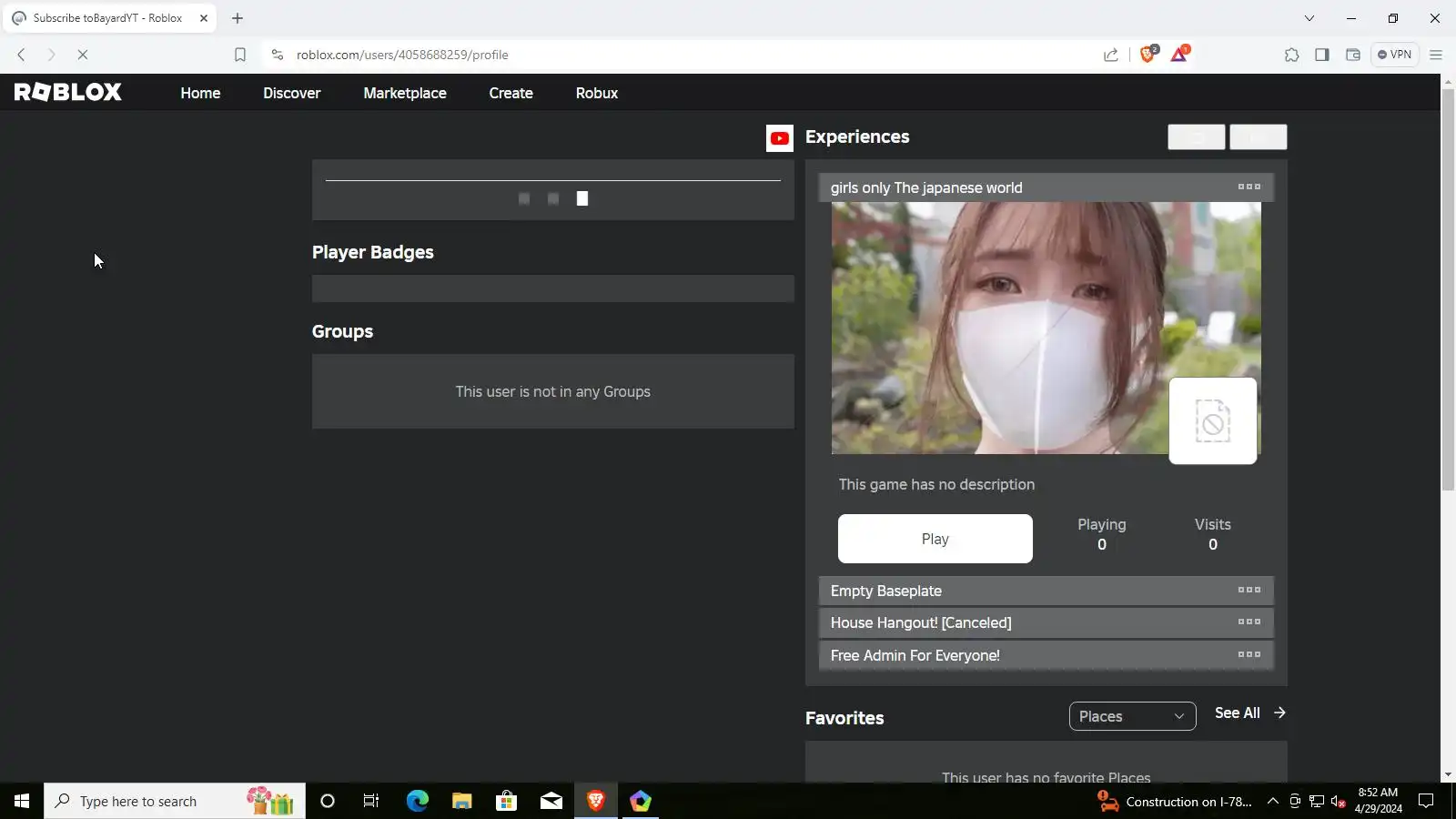Click the Roblox logo

pyautogui.click(x=67, y=92)
